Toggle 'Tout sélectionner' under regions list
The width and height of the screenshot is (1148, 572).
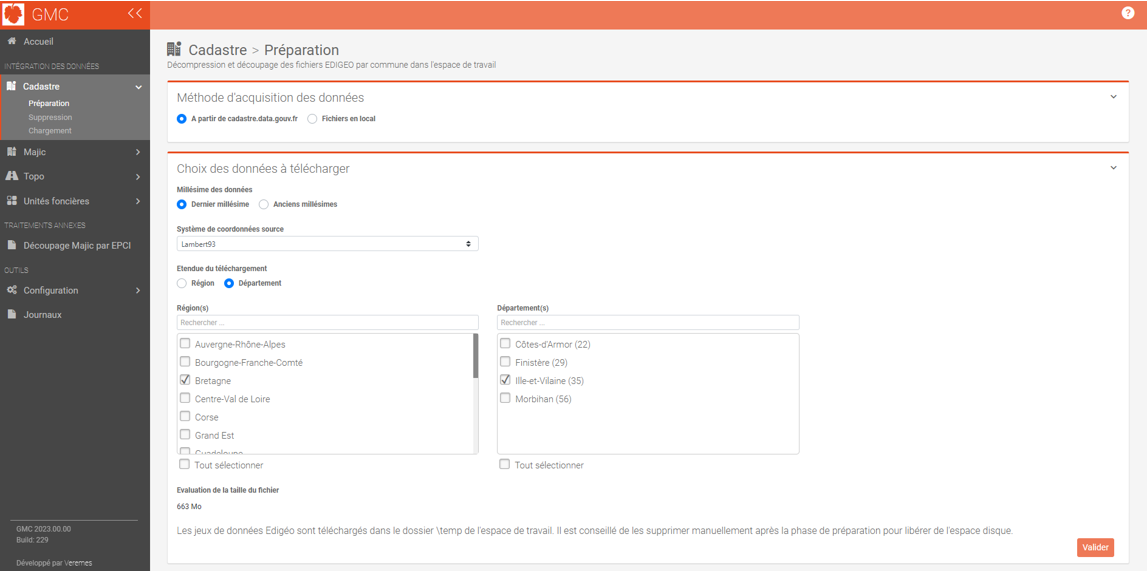click(x=185, y=464)
